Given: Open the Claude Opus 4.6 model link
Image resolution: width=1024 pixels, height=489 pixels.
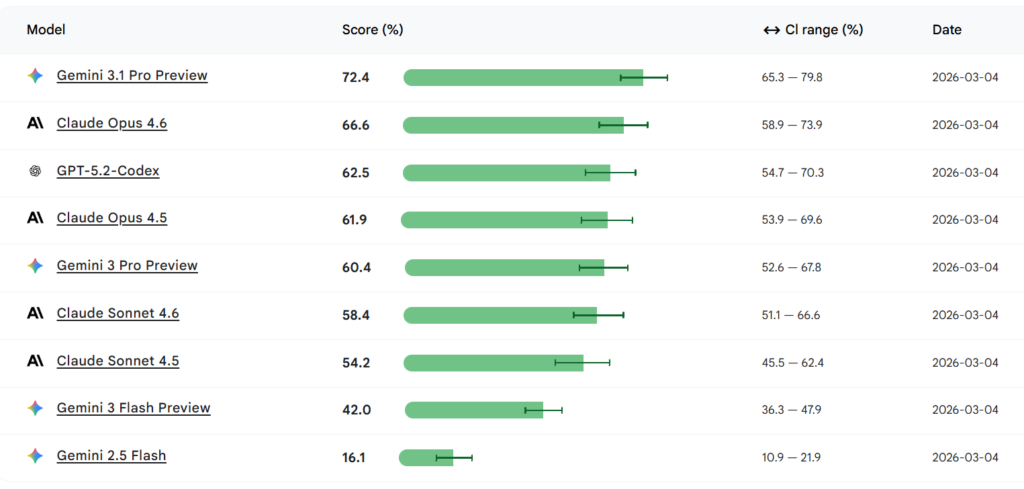Looking at the screenshot, I should [x=112, y=124].
